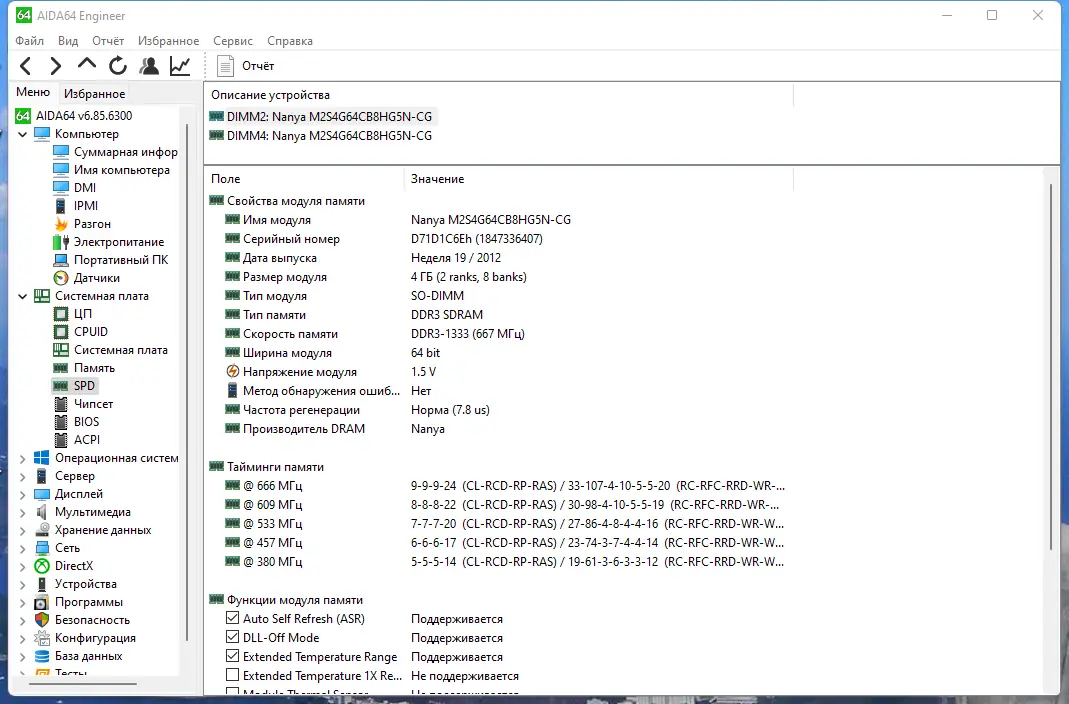Switch to the Избранное panel tab
This screenshot has height=704, width=1069.
coord(95,93)
